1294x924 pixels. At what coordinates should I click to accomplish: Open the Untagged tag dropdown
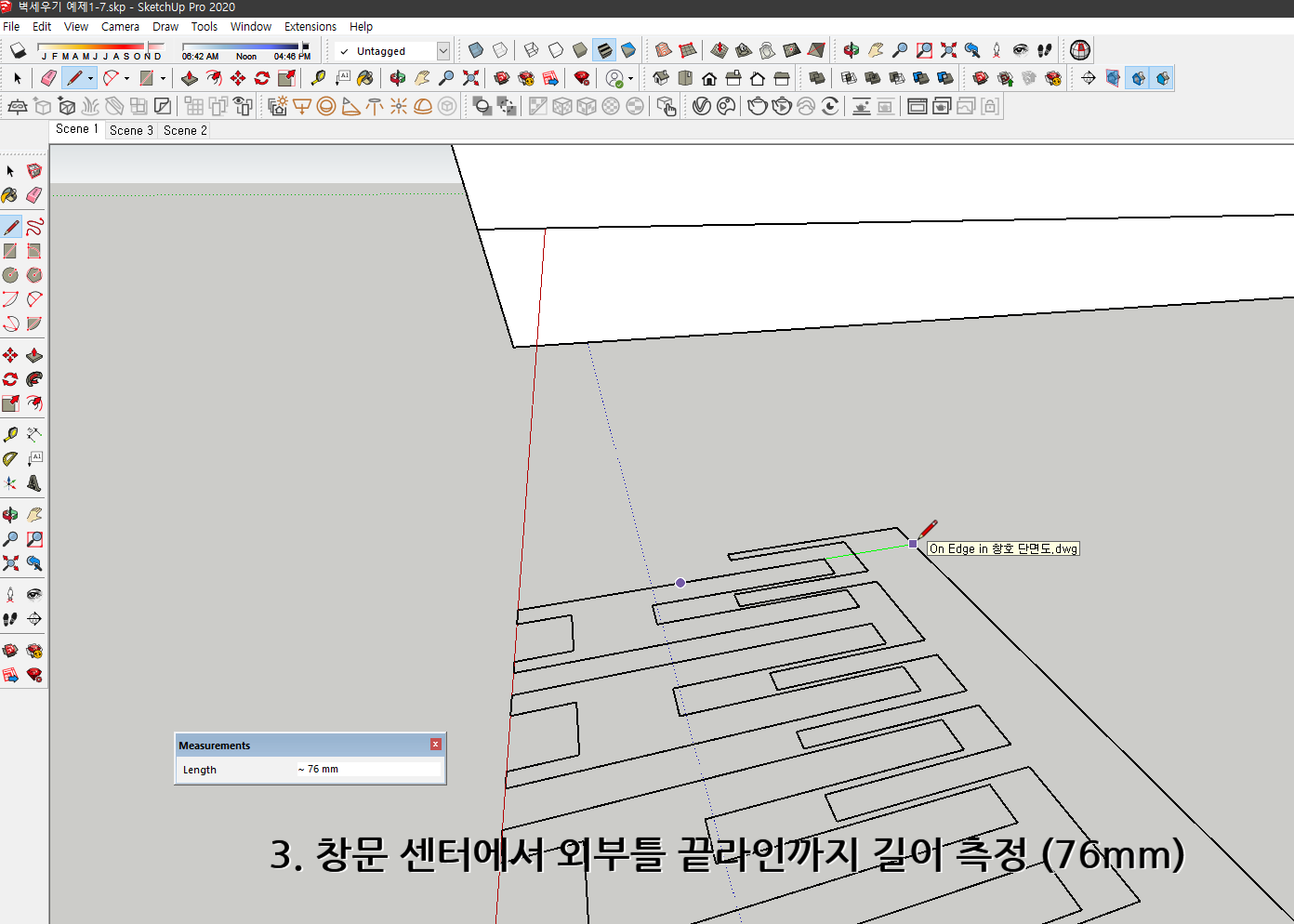coord(444,51)
